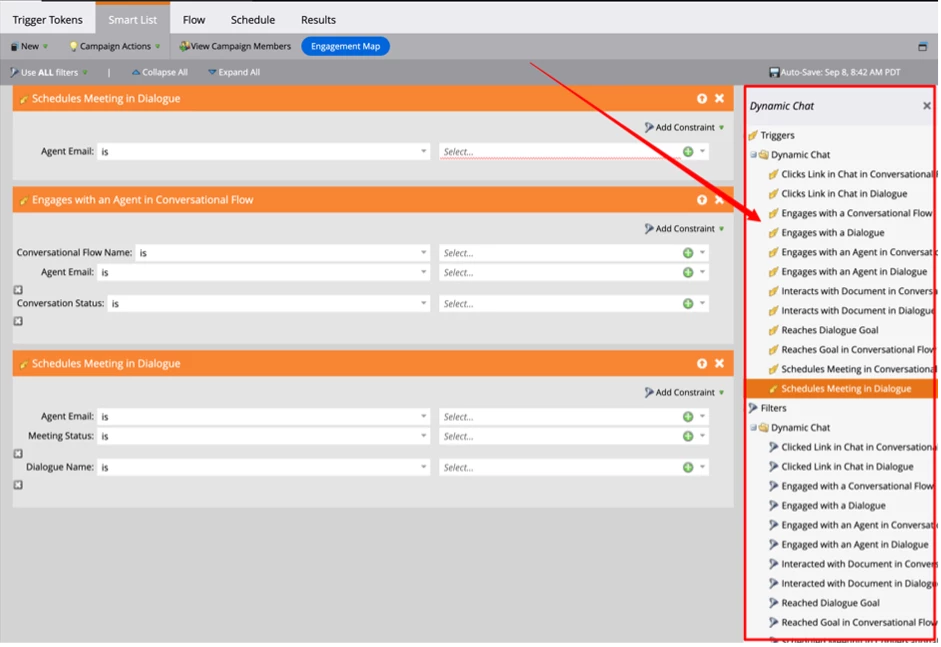
Task: Click the window restore icon in the toolbar
Action: tap(922, 47)
